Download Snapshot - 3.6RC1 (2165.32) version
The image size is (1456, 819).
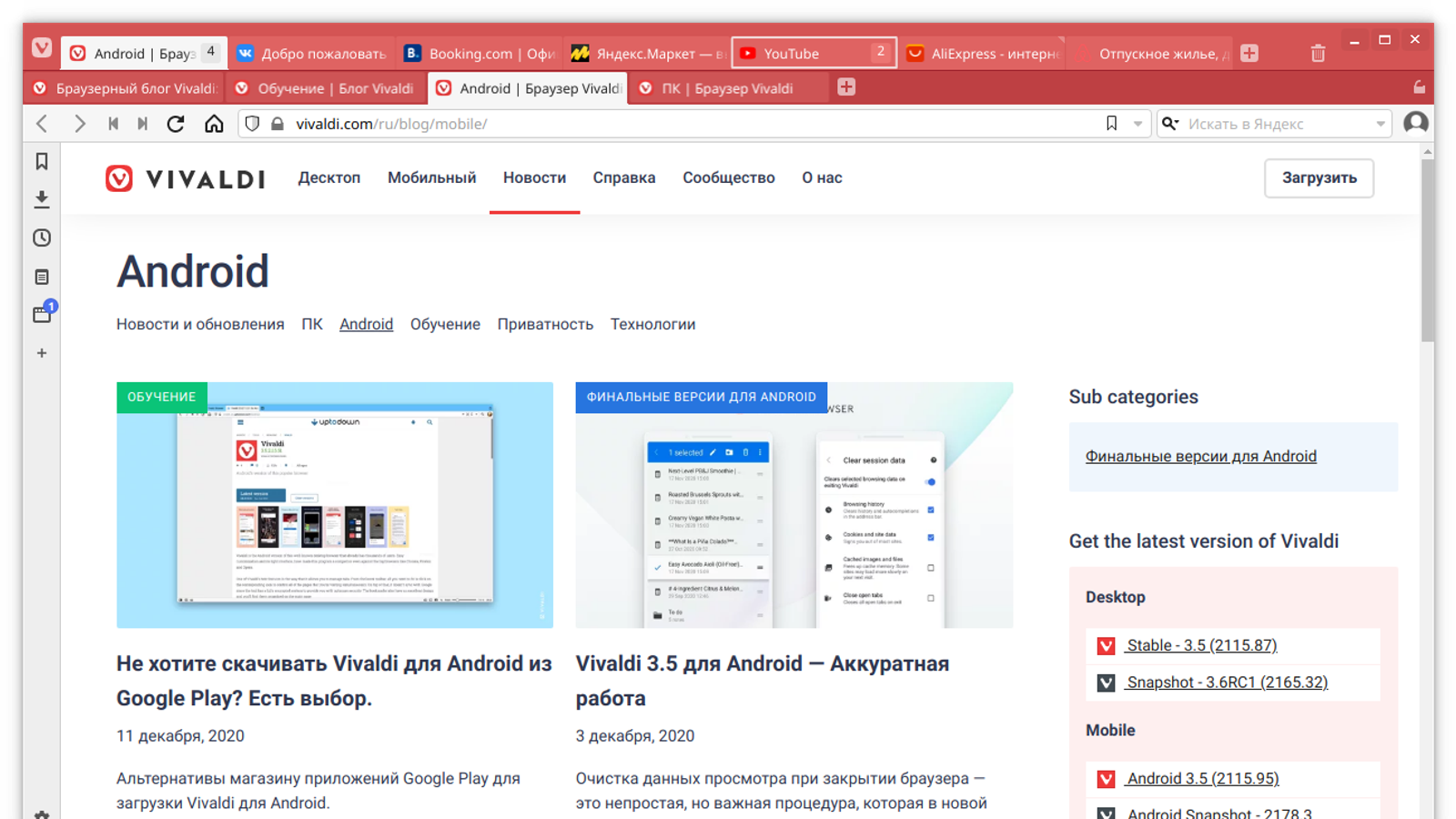[1227, 682]
